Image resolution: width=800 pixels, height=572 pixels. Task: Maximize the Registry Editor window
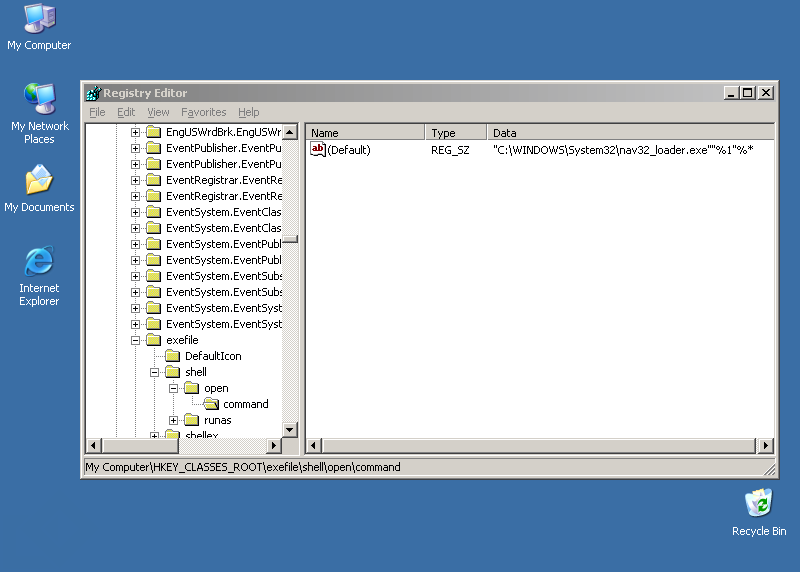(747, 93)
